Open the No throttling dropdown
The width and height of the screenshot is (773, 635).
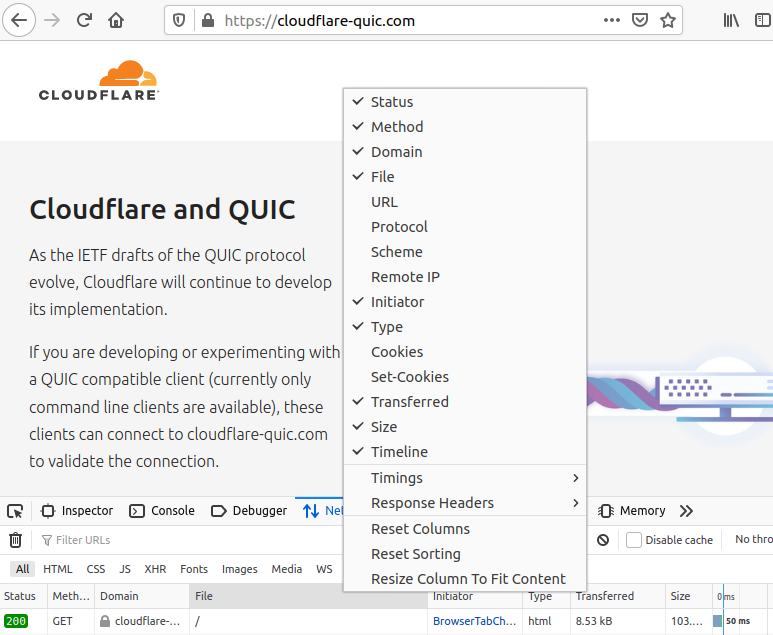pyautogui.click(x=752, y=540)
